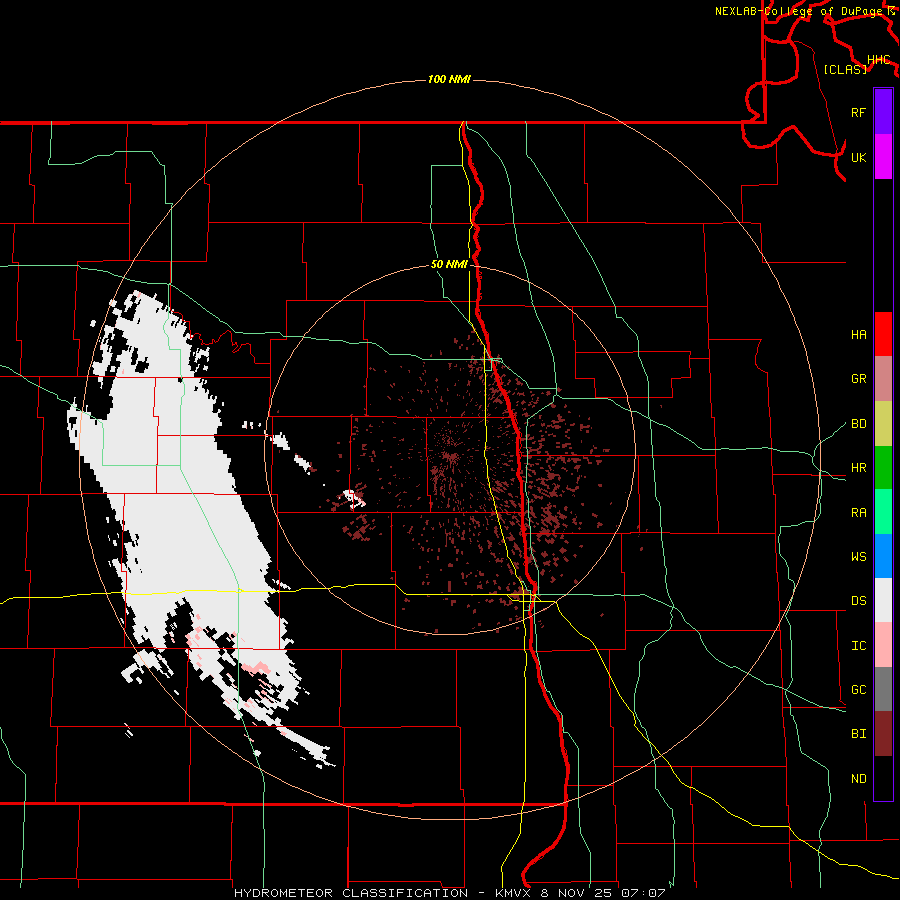Screen dimensions: 900x900
Task: Click the NEXLAB-College of DuPage credit text
Action: pyautogui.click(x=800, y=11)
